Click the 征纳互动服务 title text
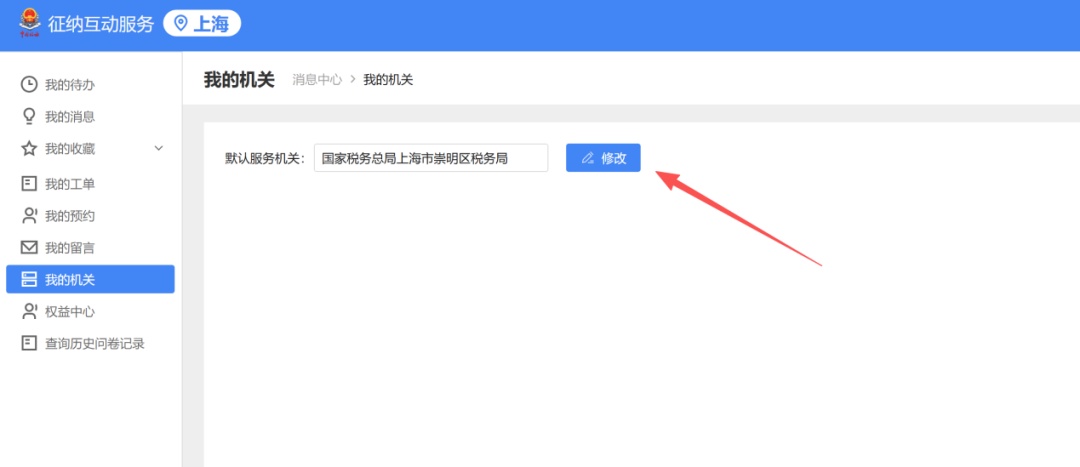The width and height of the screenshot is (1080, 467). [x=101, y=24]
